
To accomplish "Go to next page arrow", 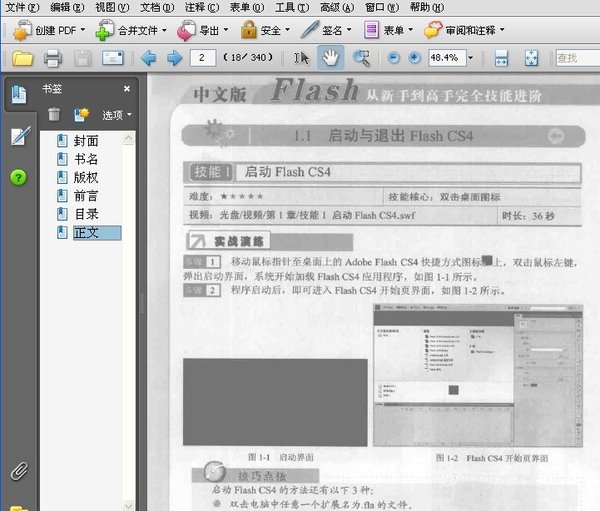I will pyautogui.click(x=174, y=58).
